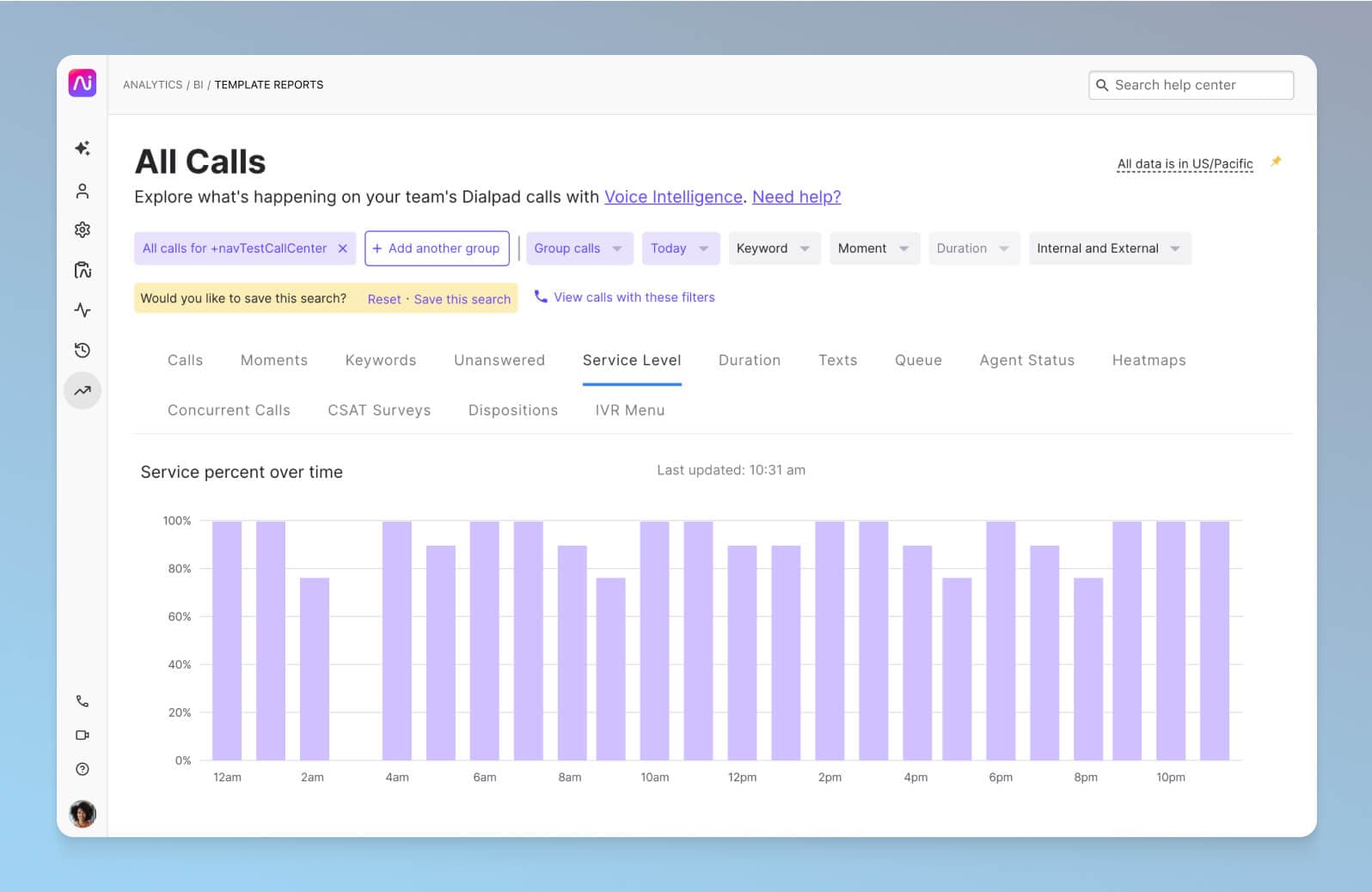
Task: Open the AI sparkle icon in sidebar
Action: point(83,149)
